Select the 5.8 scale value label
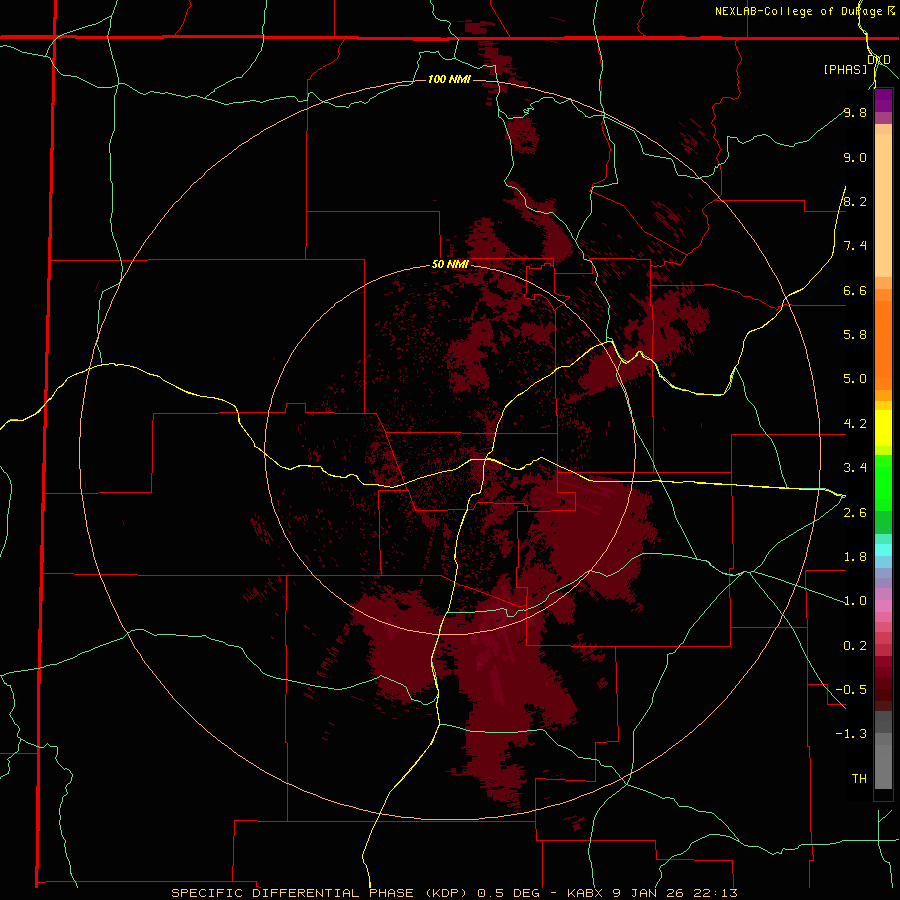 pyautogui.click(x=855, y=335)
